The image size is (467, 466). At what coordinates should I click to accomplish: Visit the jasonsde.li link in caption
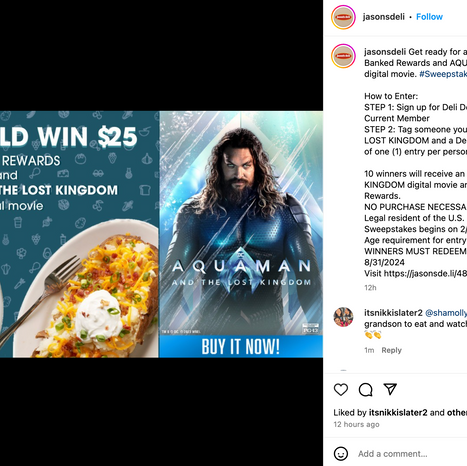click(x=425, y=273)
